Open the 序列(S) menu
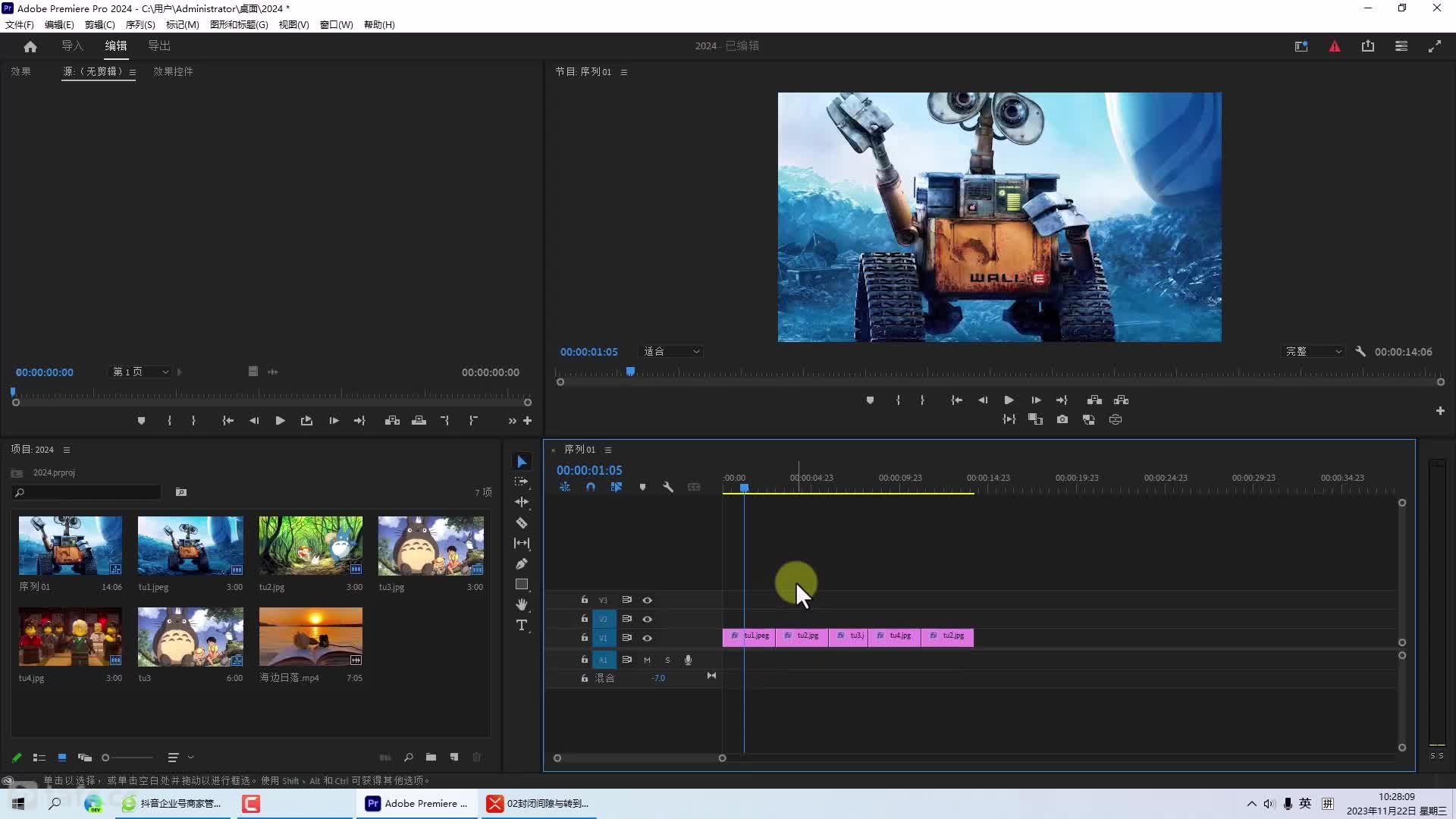The image size is (1456, 819). [140, 24]
